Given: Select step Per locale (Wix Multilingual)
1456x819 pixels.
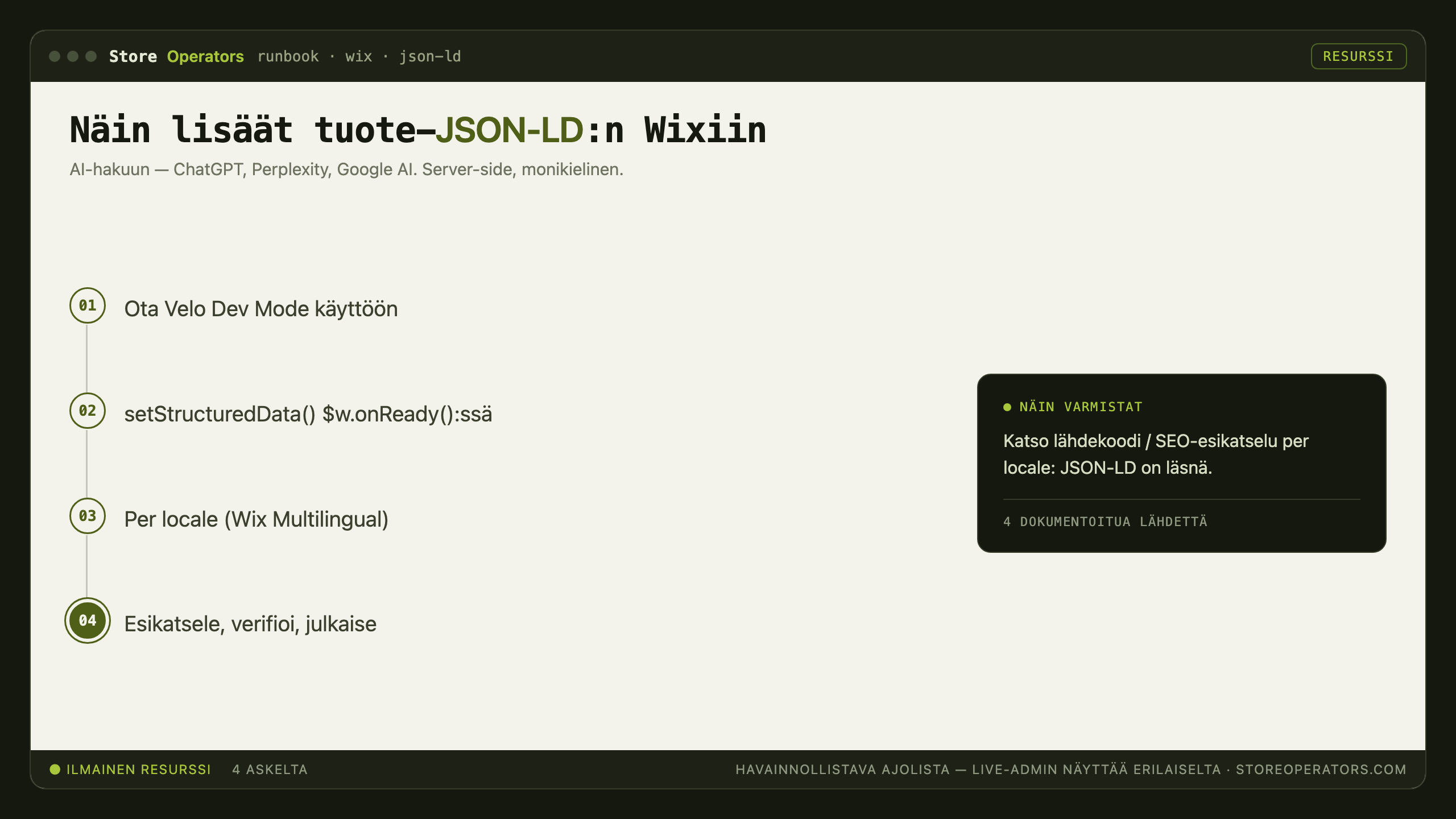Looking at the screenshot, I should tap(257, 519).
